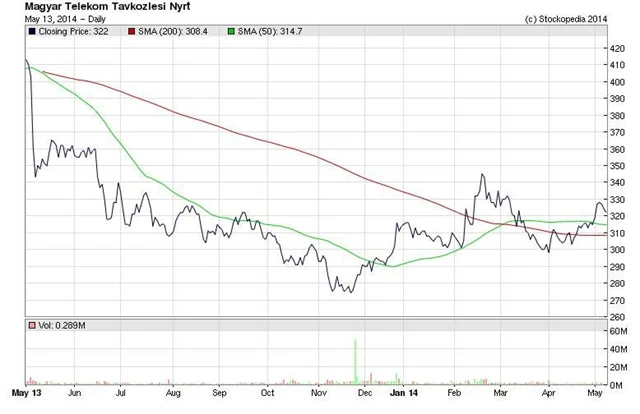640x414 pixels.
Task: Click the 300 price axis label
Action: [617, 250]
